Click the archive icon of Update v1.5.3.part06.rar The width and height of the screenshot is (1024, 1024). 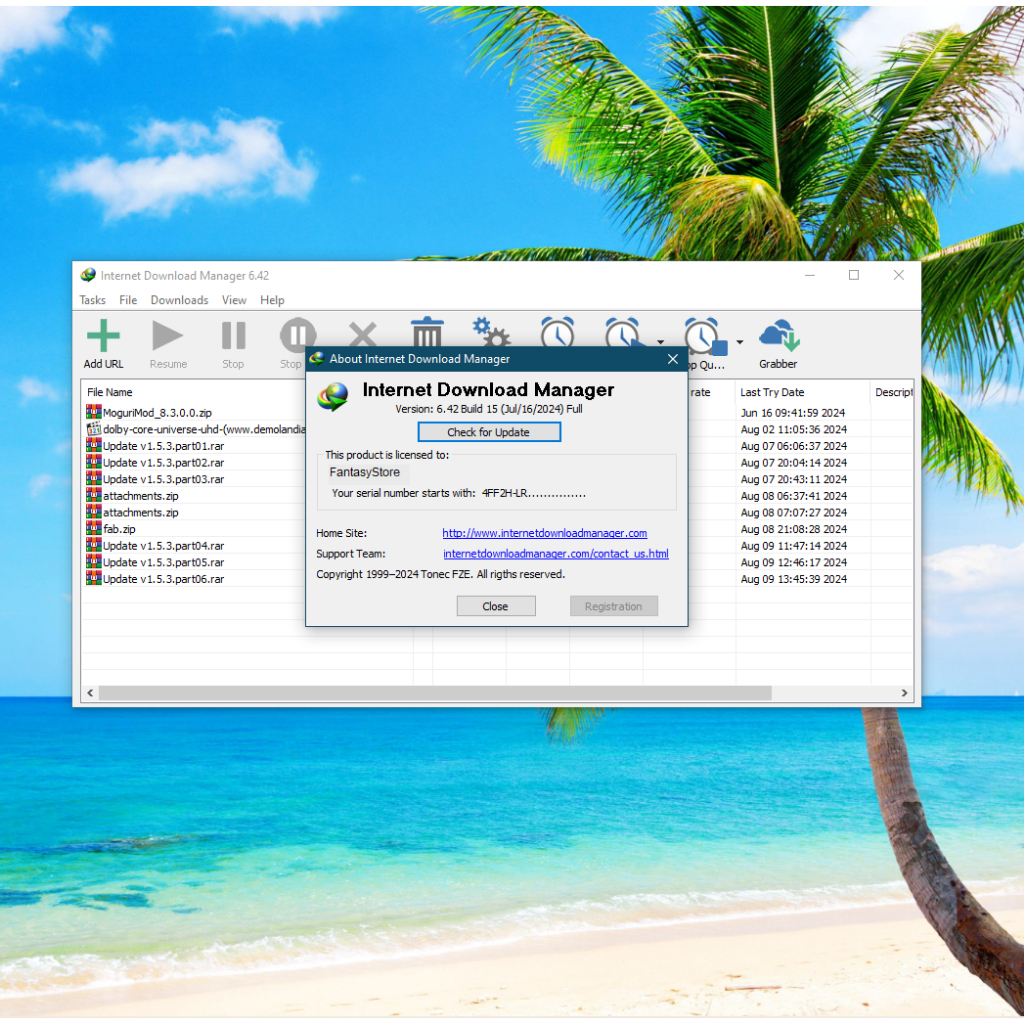click(x=93, y=577)
